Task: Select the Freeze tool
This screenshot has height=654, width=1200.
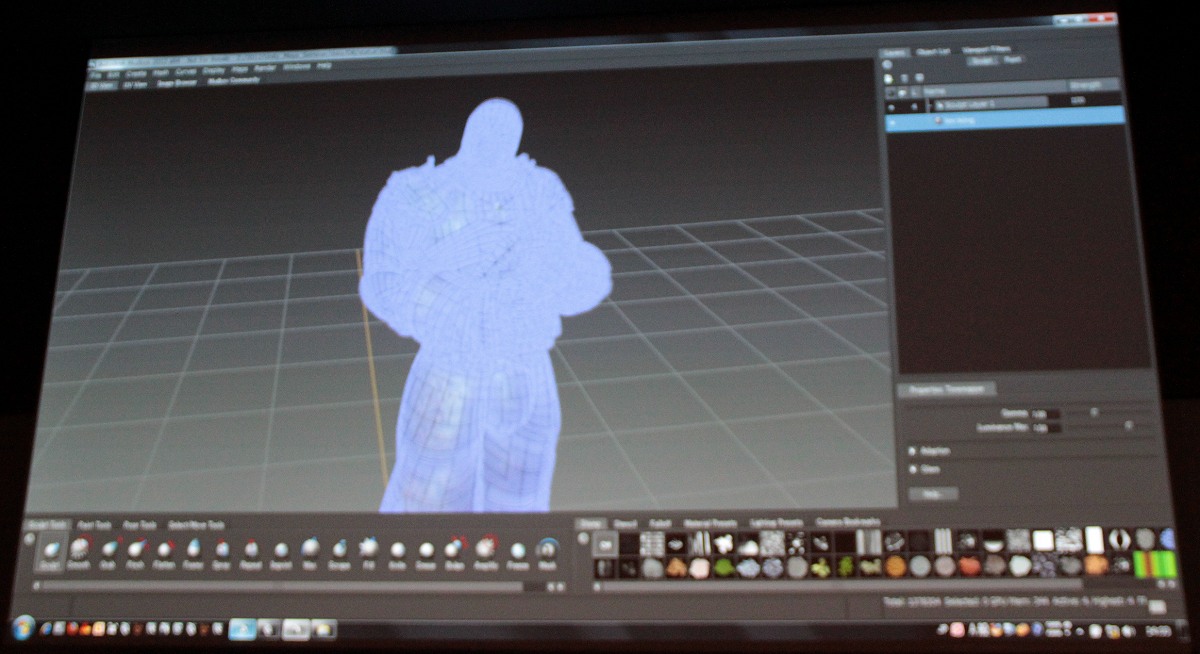Action: (517, 550)
